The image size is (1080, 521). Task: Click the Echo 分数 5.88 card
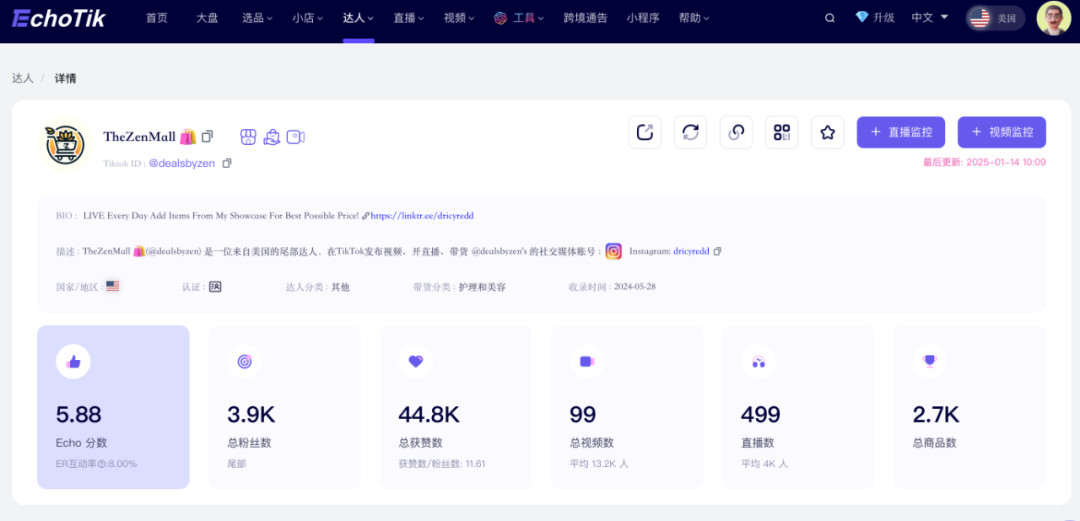(x=113, y=407)
